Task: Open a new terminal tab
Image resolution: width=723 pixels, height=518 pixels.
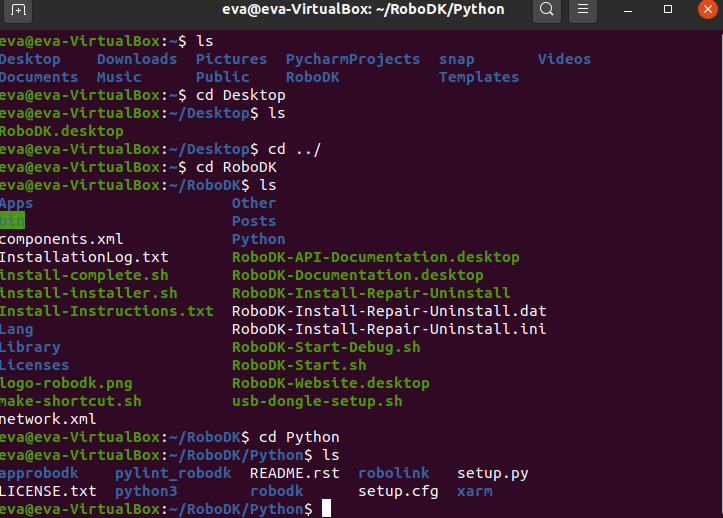Action: pyautogui.click(x=19, y=12)
